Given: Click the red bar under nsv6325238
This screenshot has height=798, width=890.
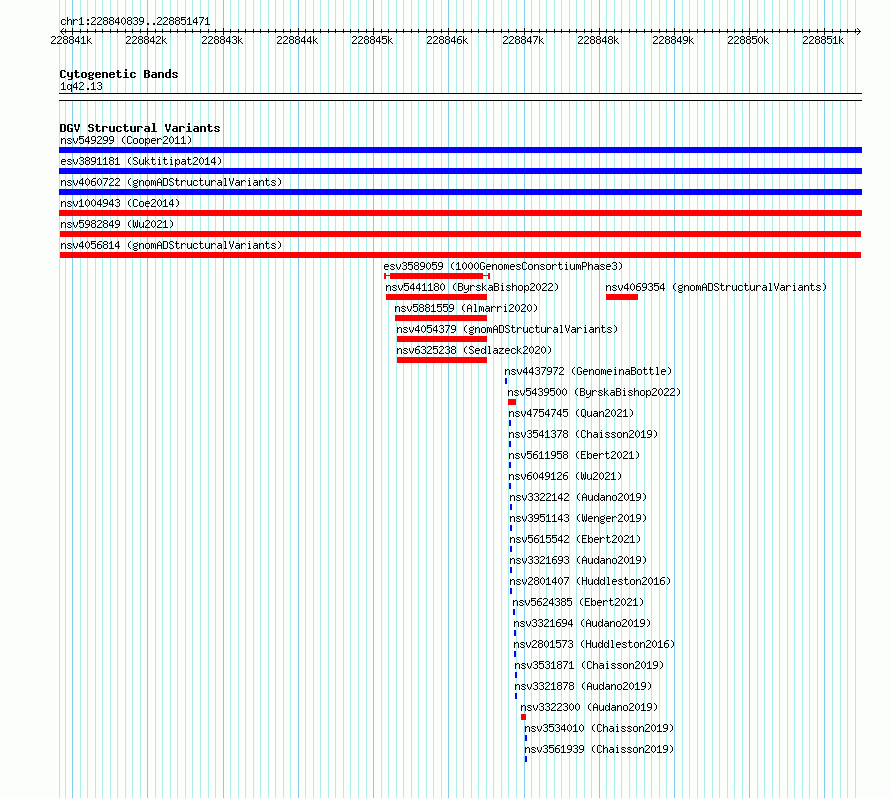Looking at the screenshot, I should (x=442, y=360).
